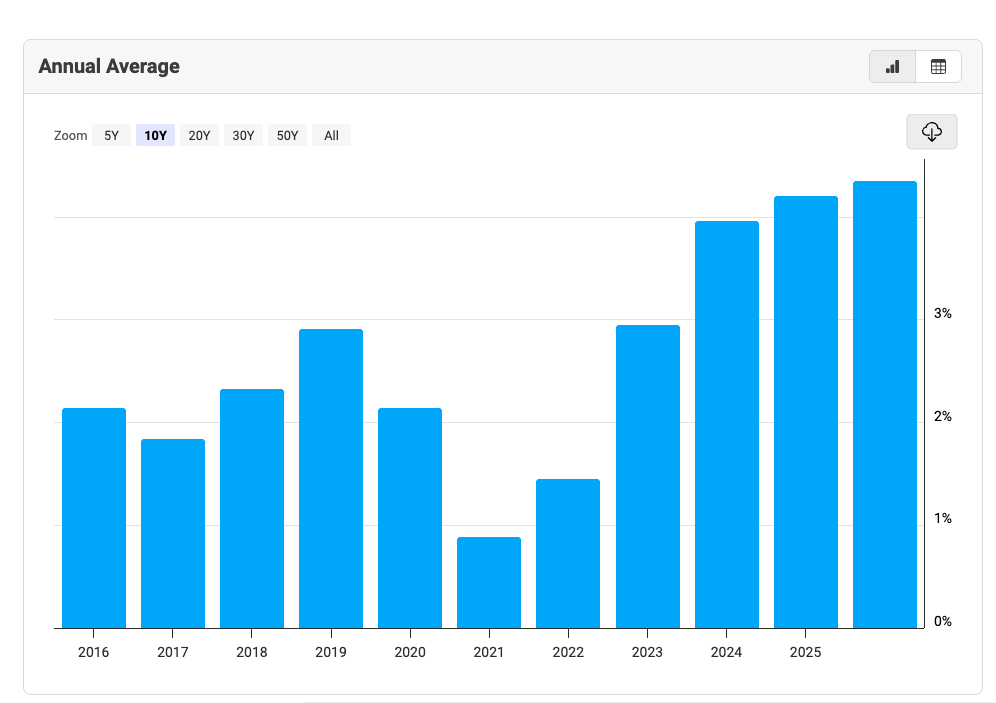The height and width of the screenshot is (703, 996).
Task: Click the 2017 bar
Action: click(x=173, y=533)
